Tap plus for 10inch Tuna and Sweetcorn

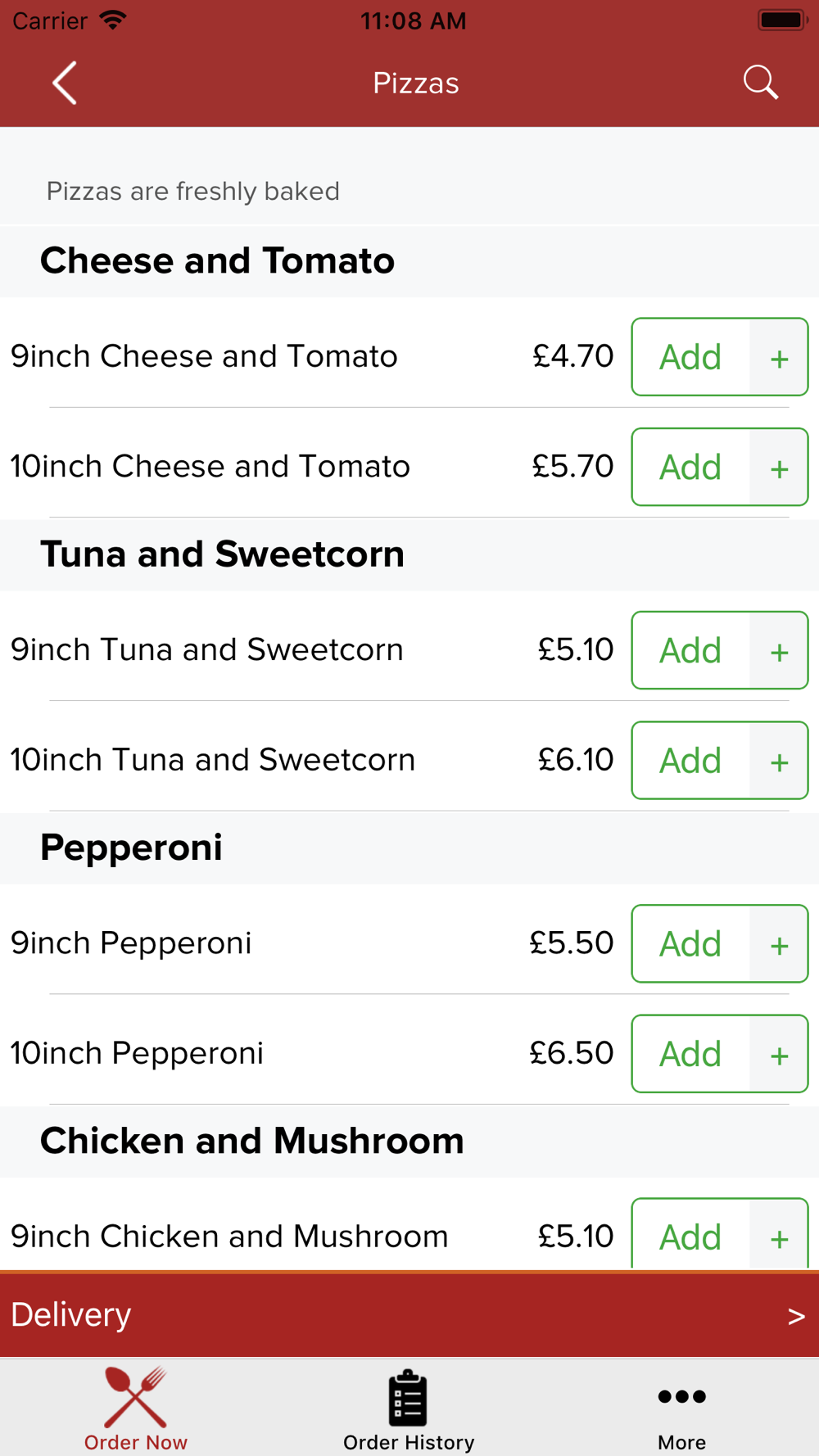pyautogui.click(x=779, y=762)
